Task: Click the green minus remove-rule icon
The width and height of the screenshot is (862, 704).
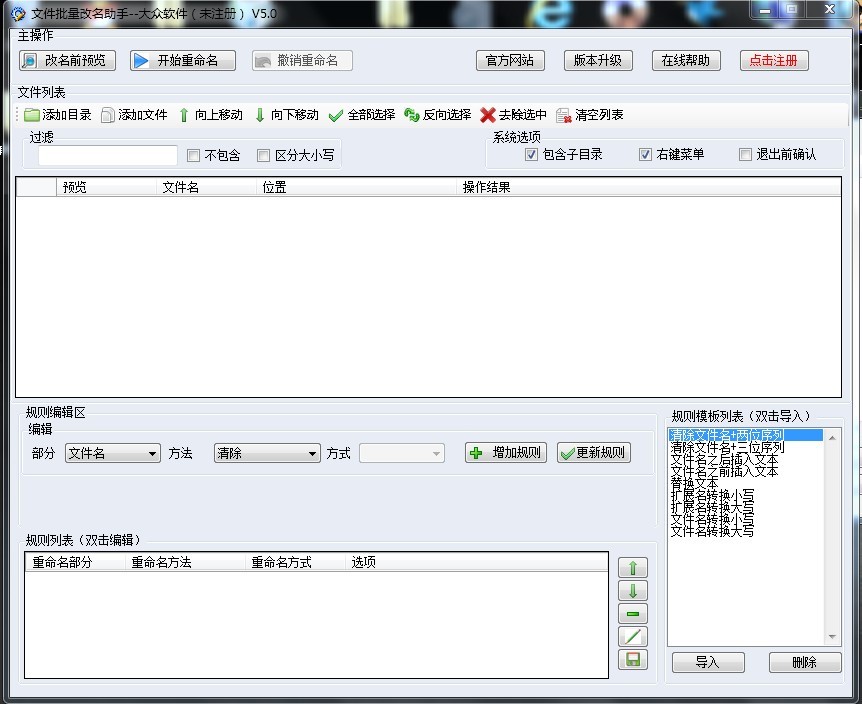Action: pos(633,614)
